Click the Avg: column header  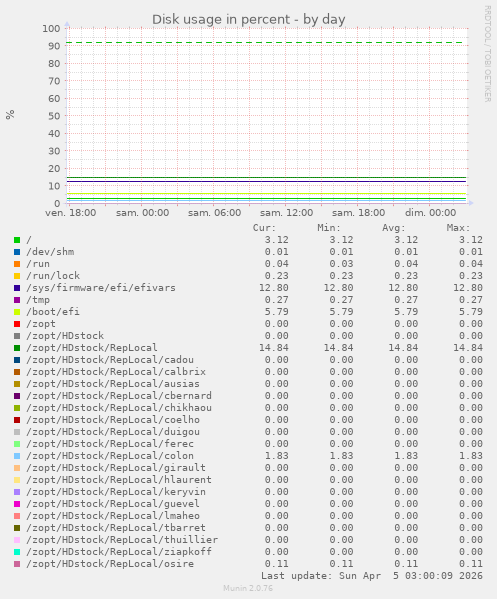(x=394, y=228)
